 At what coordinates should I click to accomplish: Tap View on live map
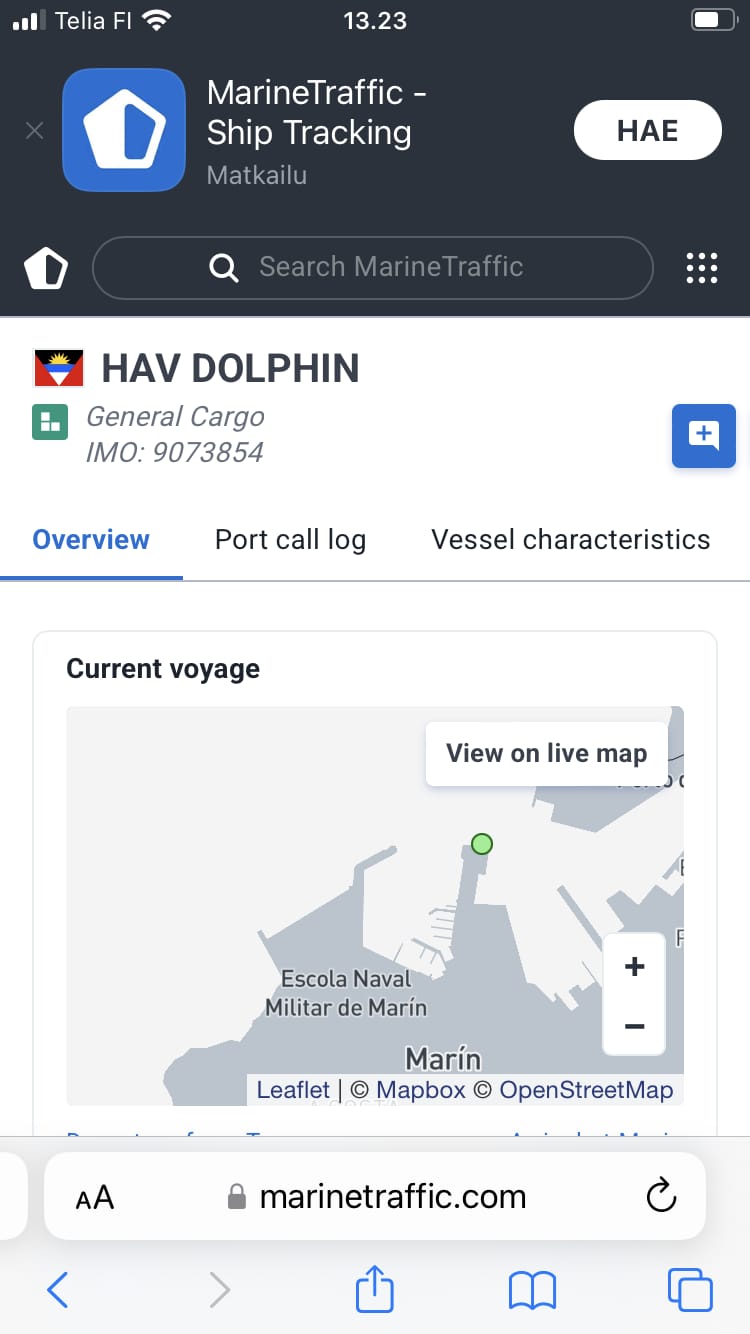tap(546, 752)
